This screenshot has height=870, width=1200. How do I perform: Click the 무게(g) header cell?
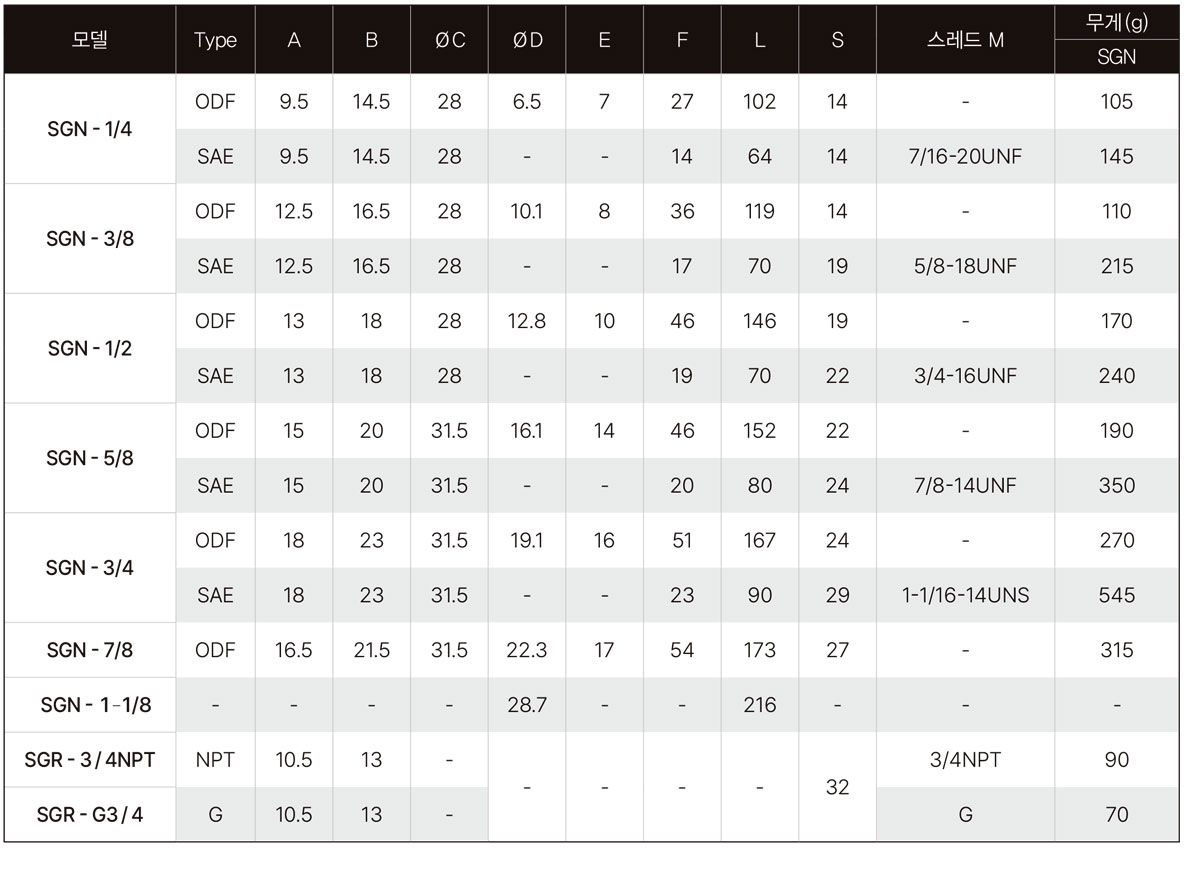pyautogui.click(x=1116, y=23)
